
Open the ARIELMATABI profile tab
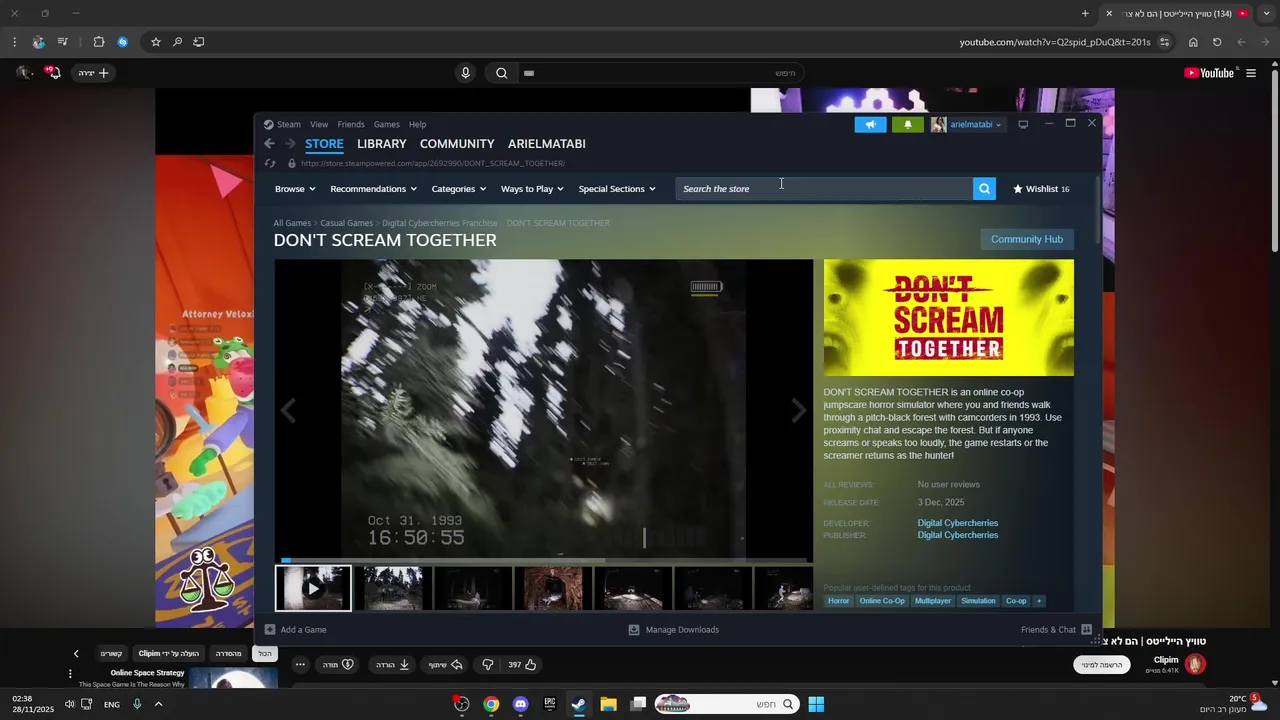(x=547, y=144)
